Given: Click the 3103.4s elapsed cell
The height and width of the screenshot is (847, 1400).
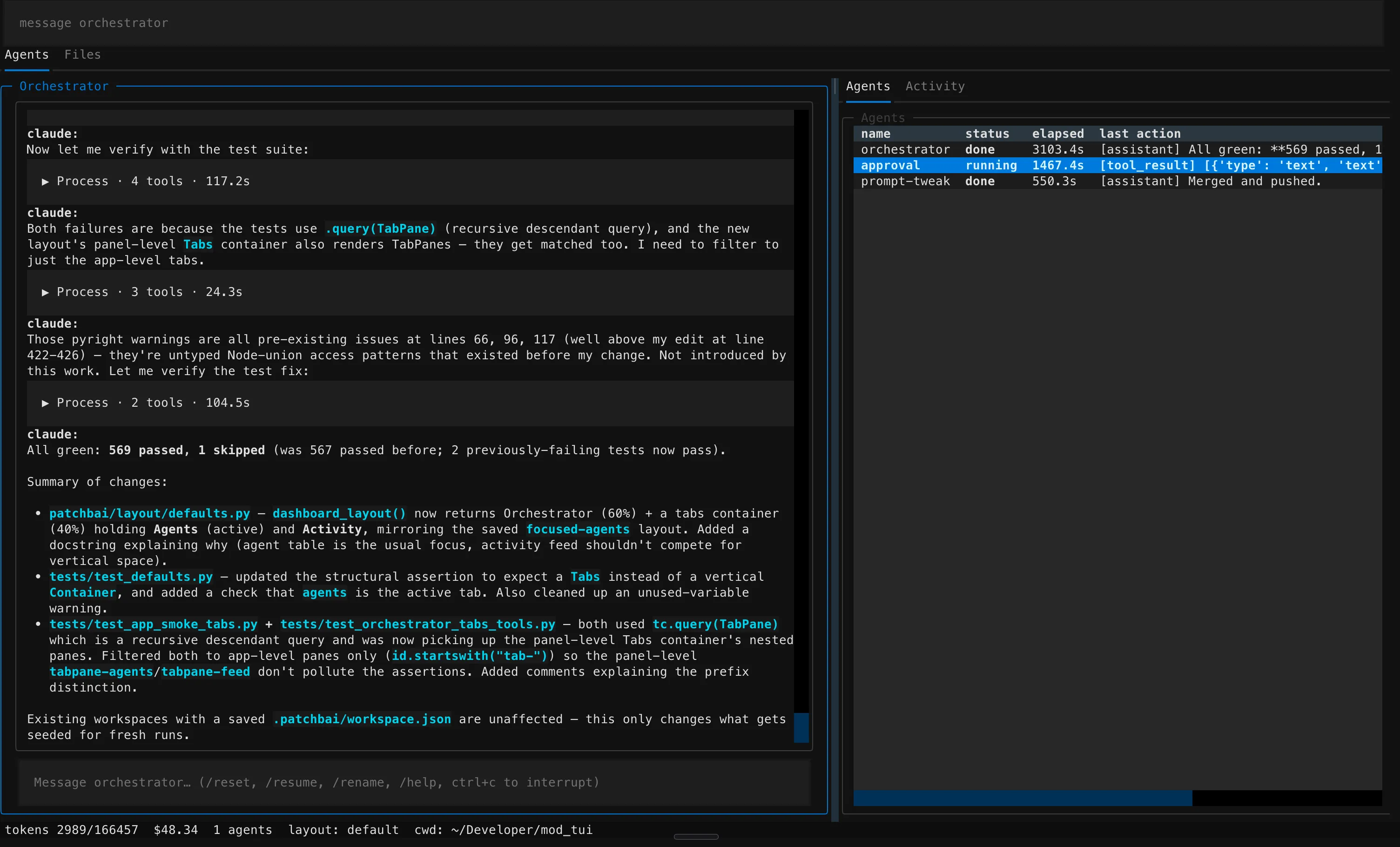Looking at the screenshot, I should 1057,149.
